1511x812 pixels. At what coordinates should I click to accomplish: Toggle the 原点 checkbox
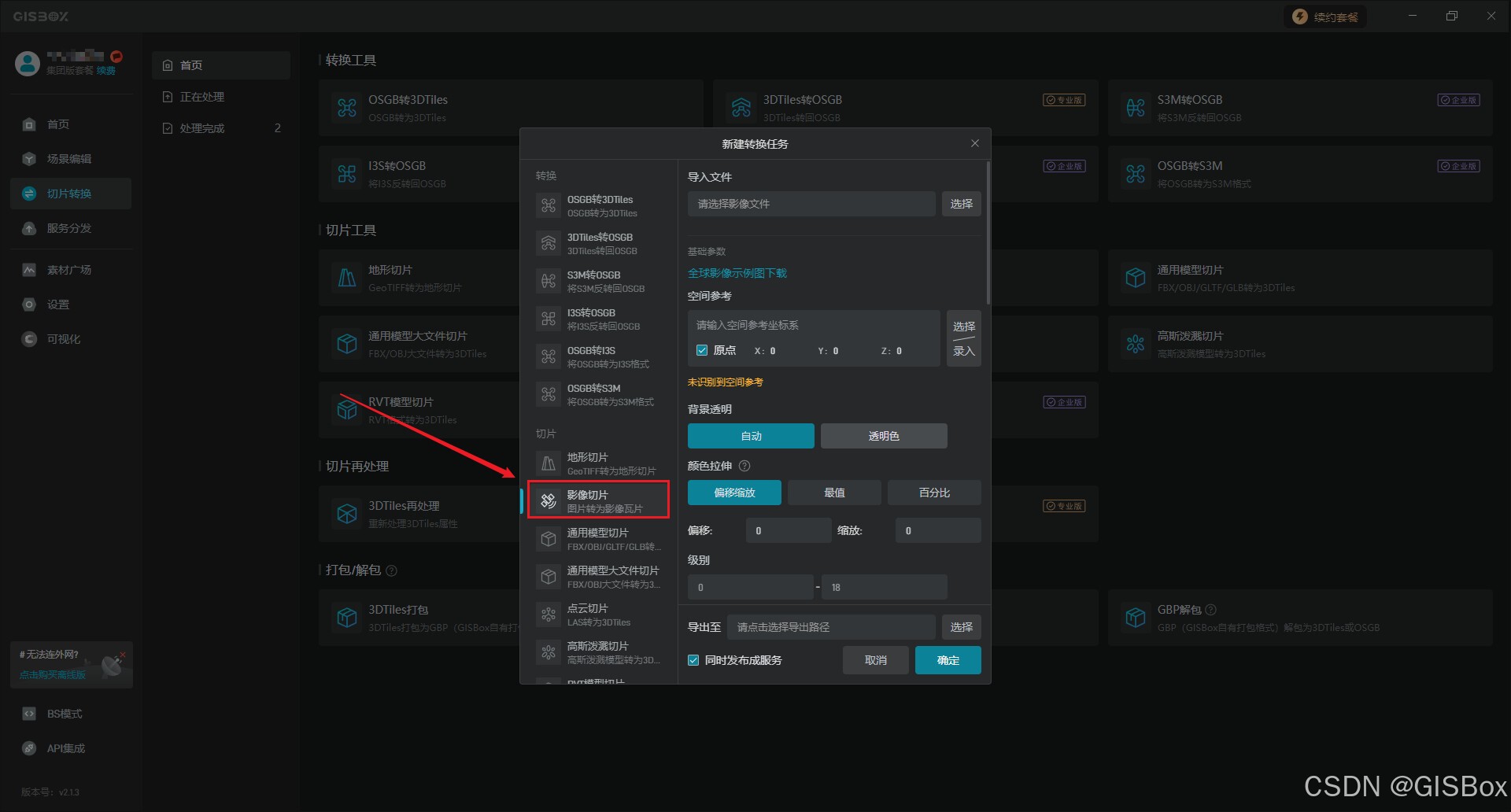coord(702,350)
